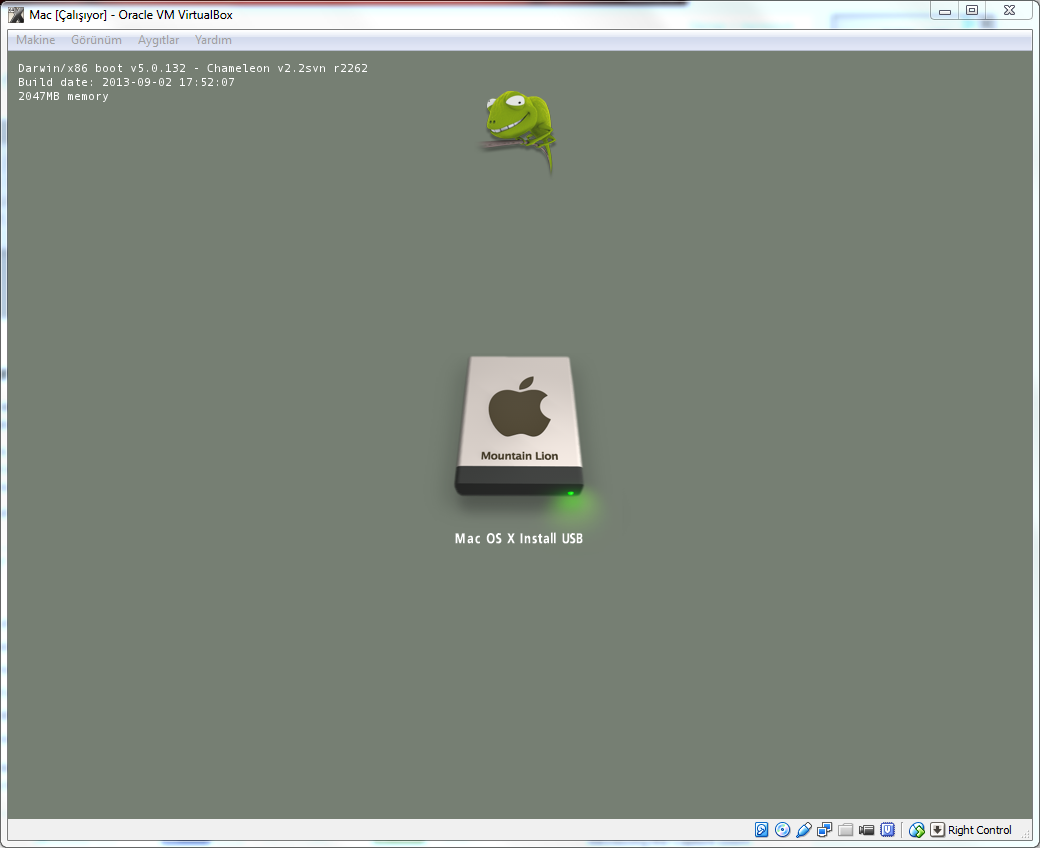Click the Darwin/x86 boot version text
Image resolution: width=1040 pixels, height=848 pixels.
193,68
